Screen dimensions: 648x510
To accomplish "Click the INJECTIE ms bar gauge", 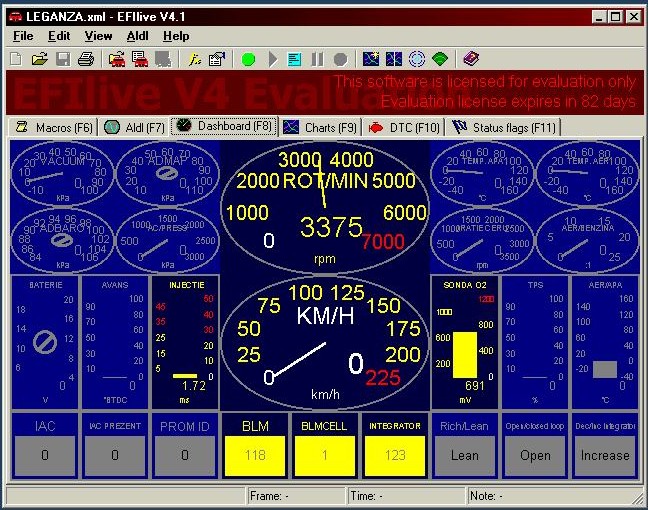I will tap(185, 342).
